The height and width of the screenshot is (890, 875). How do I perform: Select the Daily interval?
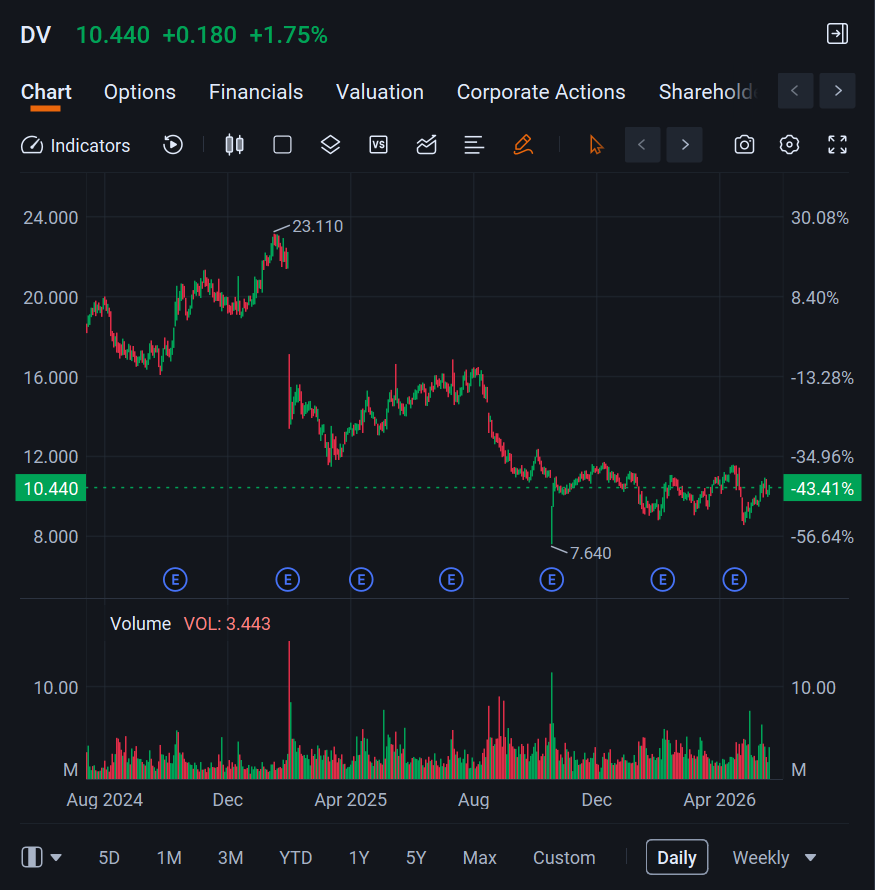pyautogui.click(x=676, y=857)
